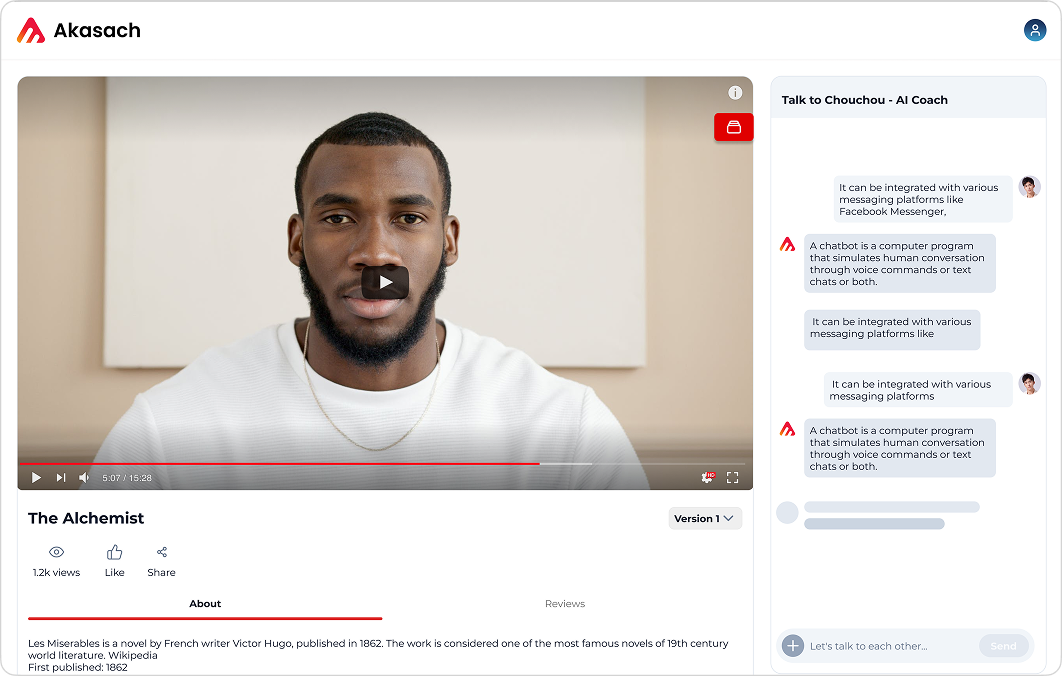Click the Send button in chat
Screen dimensions: 1062x676
coord(1003,645)
